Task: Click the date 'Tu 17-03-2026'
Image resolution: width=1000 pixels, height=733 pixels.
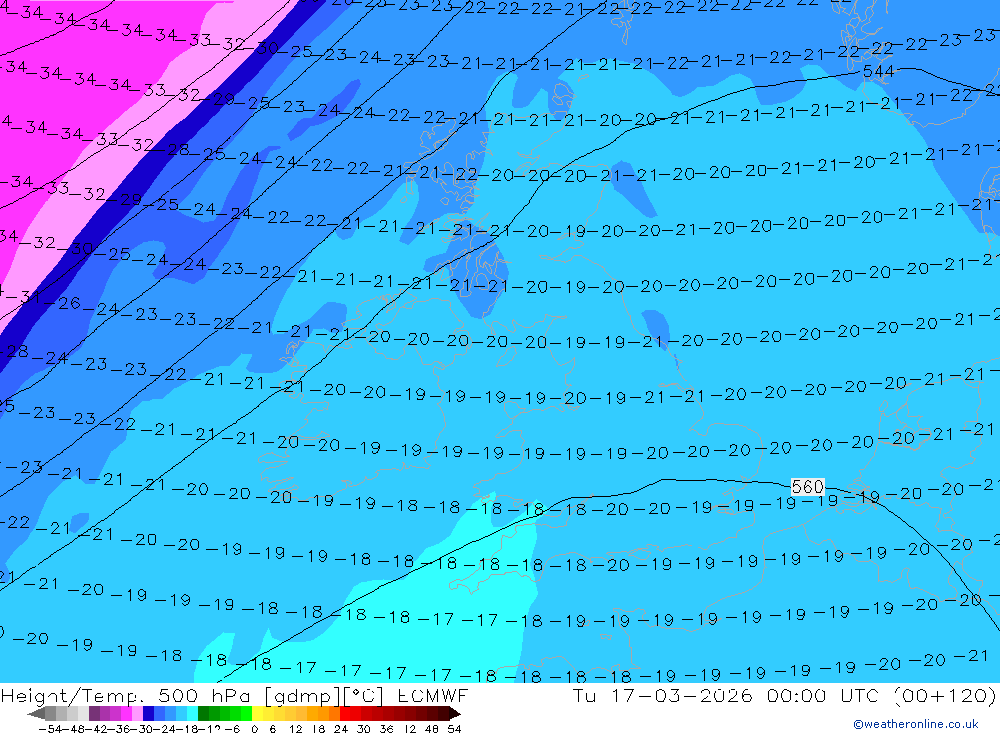Action: 663,695
